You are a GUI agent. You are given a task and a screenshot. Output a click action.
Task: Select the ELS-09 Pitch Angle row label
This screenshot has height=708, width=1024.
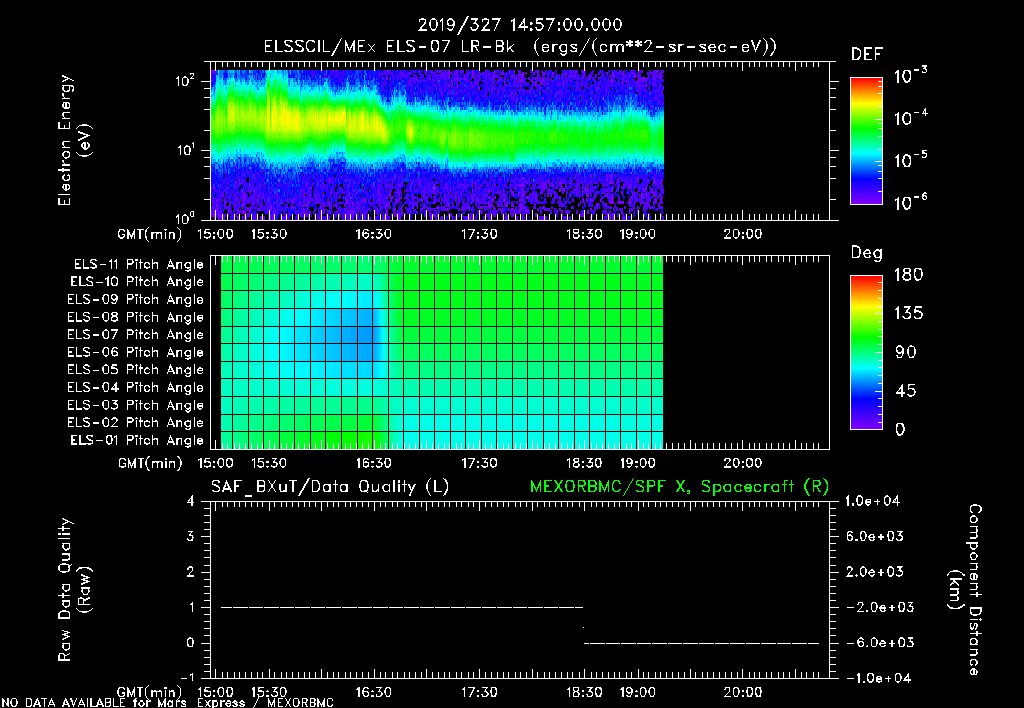pyautogui.click(x=136, y=300)
